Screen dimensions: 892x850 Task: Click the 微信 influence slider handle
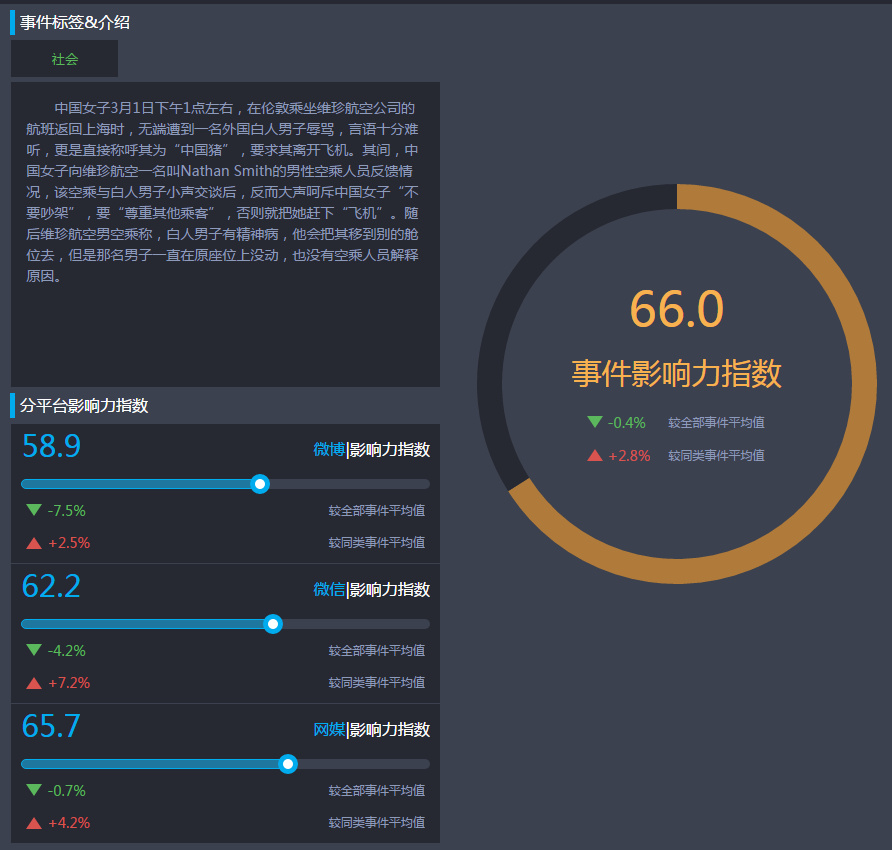click(273, 624)
